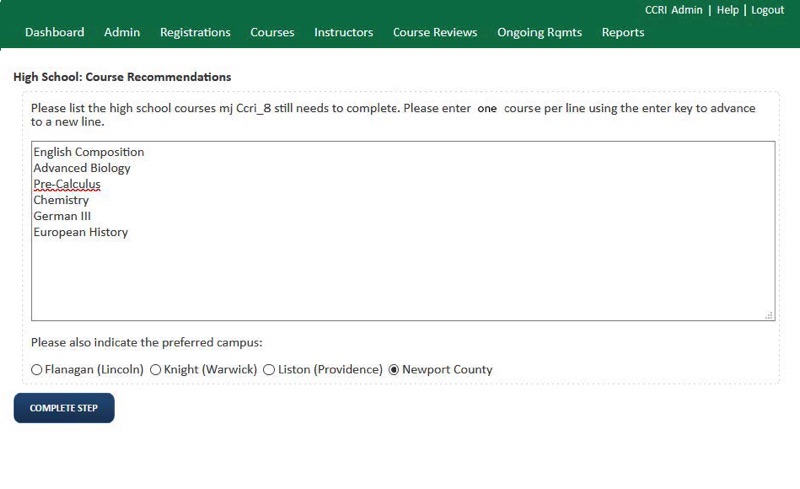Open the Admin menu

(x=122, y=32)
